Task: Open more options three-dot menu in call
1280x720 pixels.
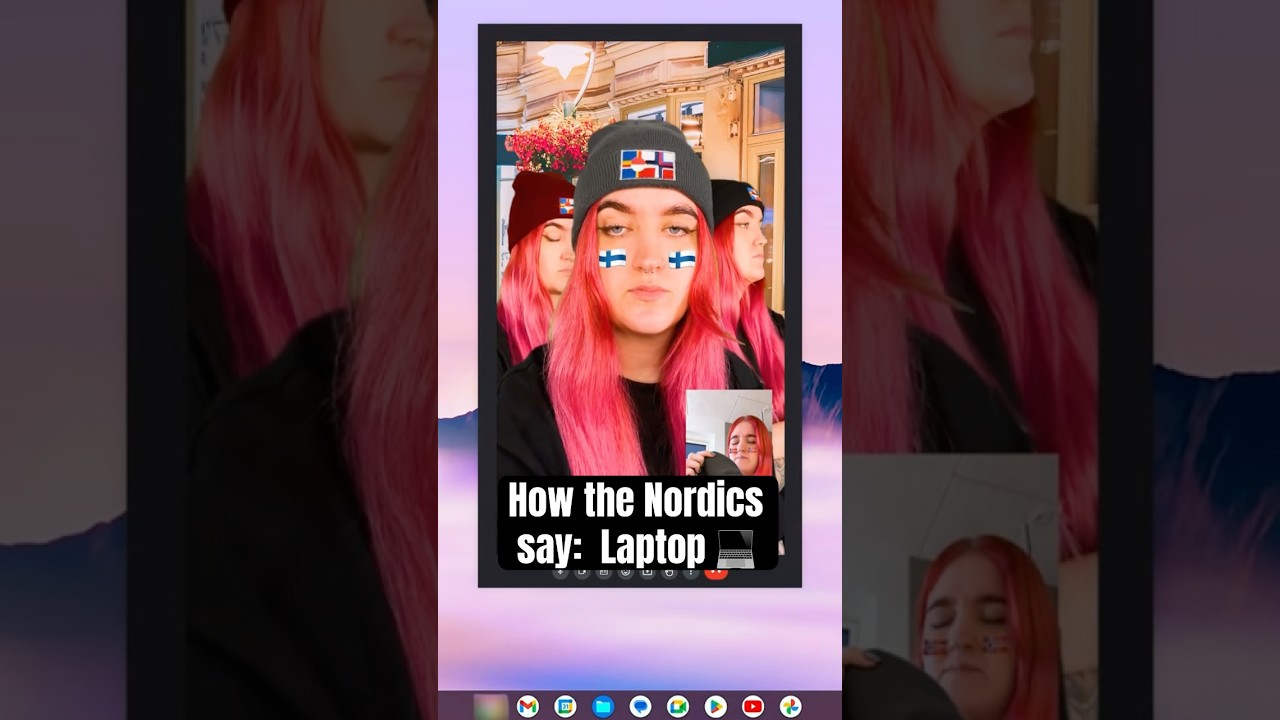Action: coord(691,573)
